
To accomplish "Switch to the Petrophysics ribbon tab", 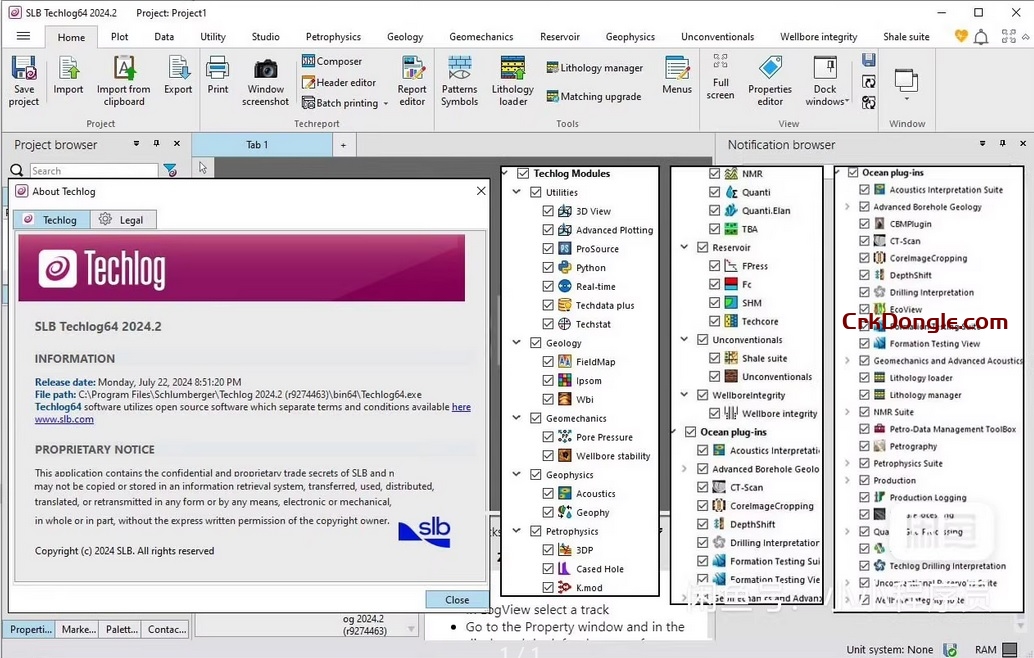I will 333,36.
